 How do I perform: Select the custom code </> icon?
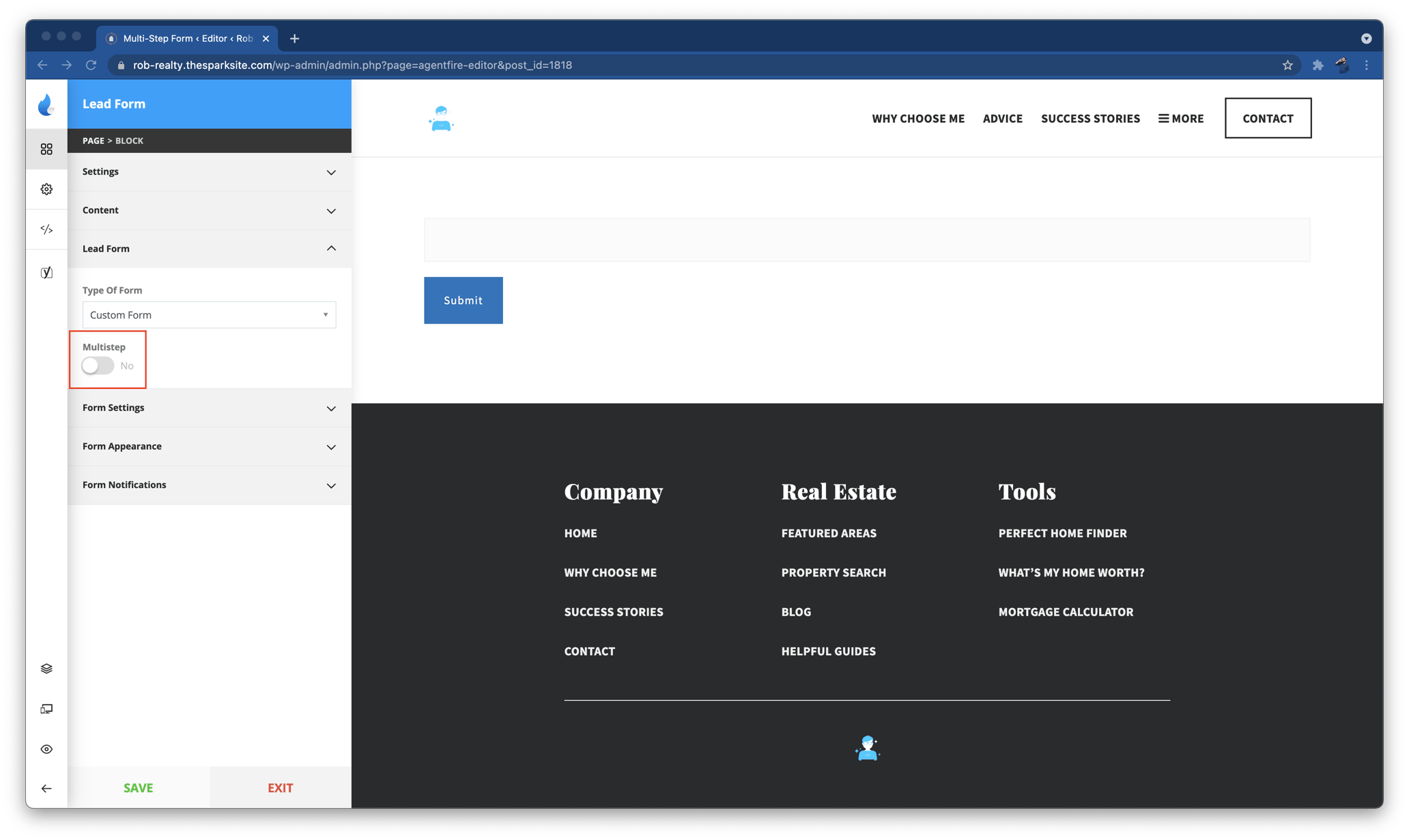(46, 230)
